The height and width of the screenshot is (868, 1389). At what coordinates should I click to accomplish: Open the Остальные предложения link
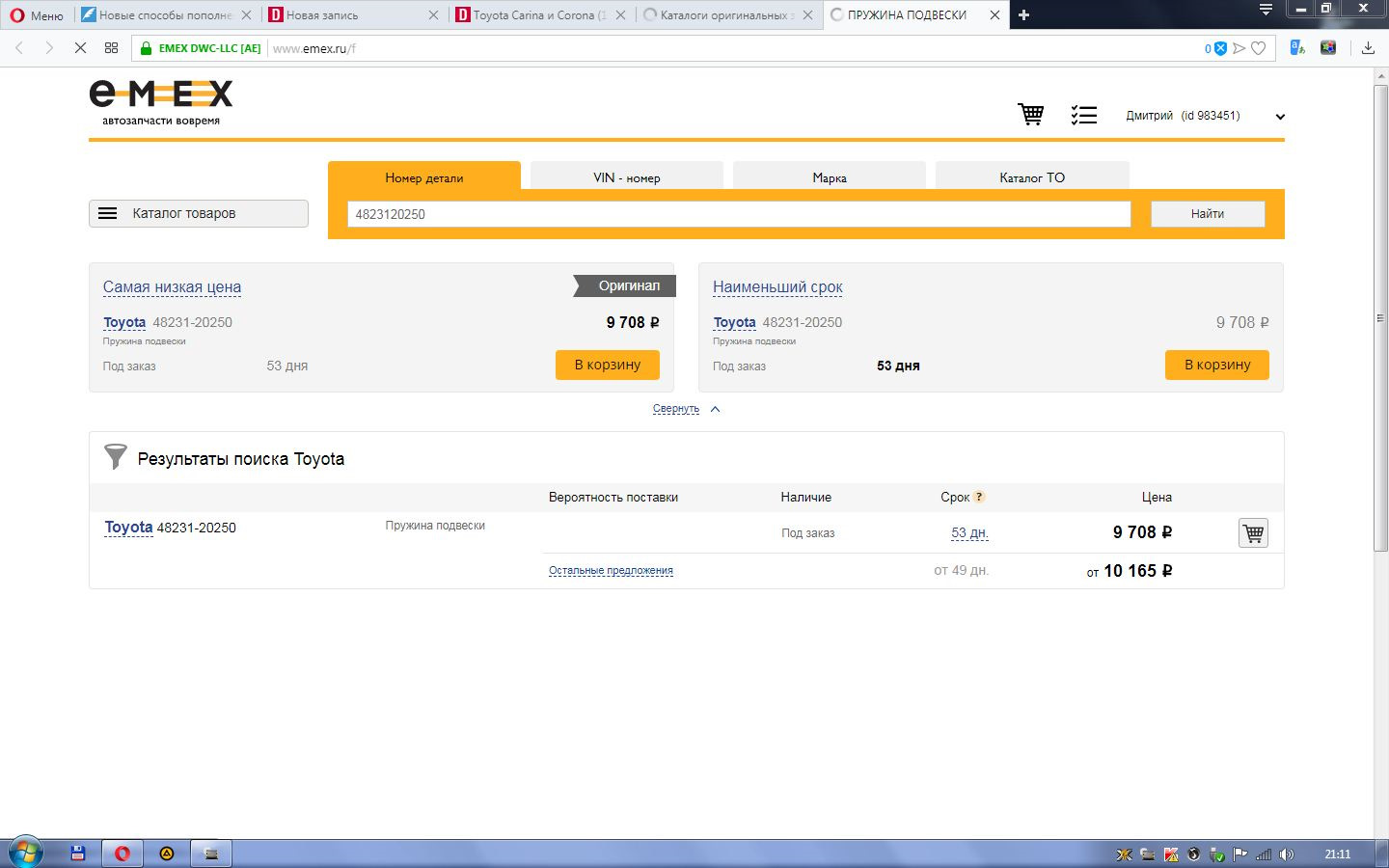[x=611, y=571]
